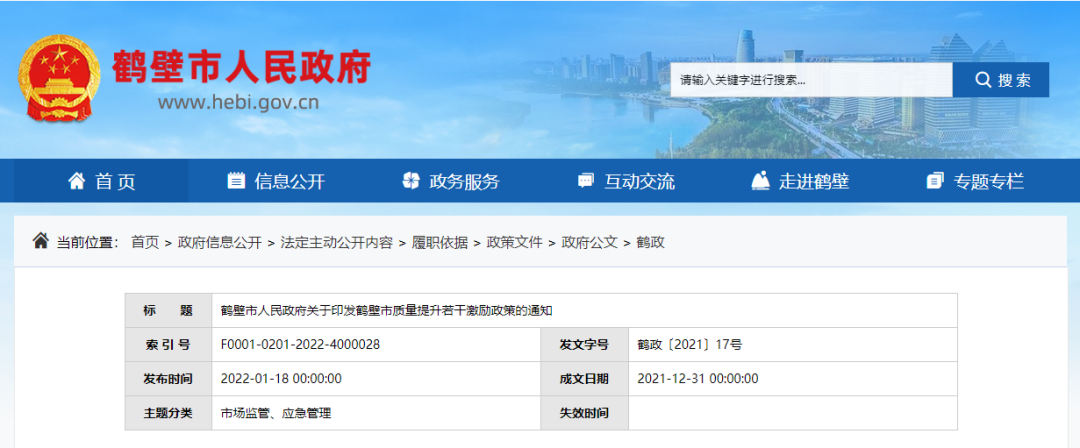Open 政府信息公开 breadcrumb link
Image resolution: width=1080 pixels, height=448 pixels.
tap(220, 242)
